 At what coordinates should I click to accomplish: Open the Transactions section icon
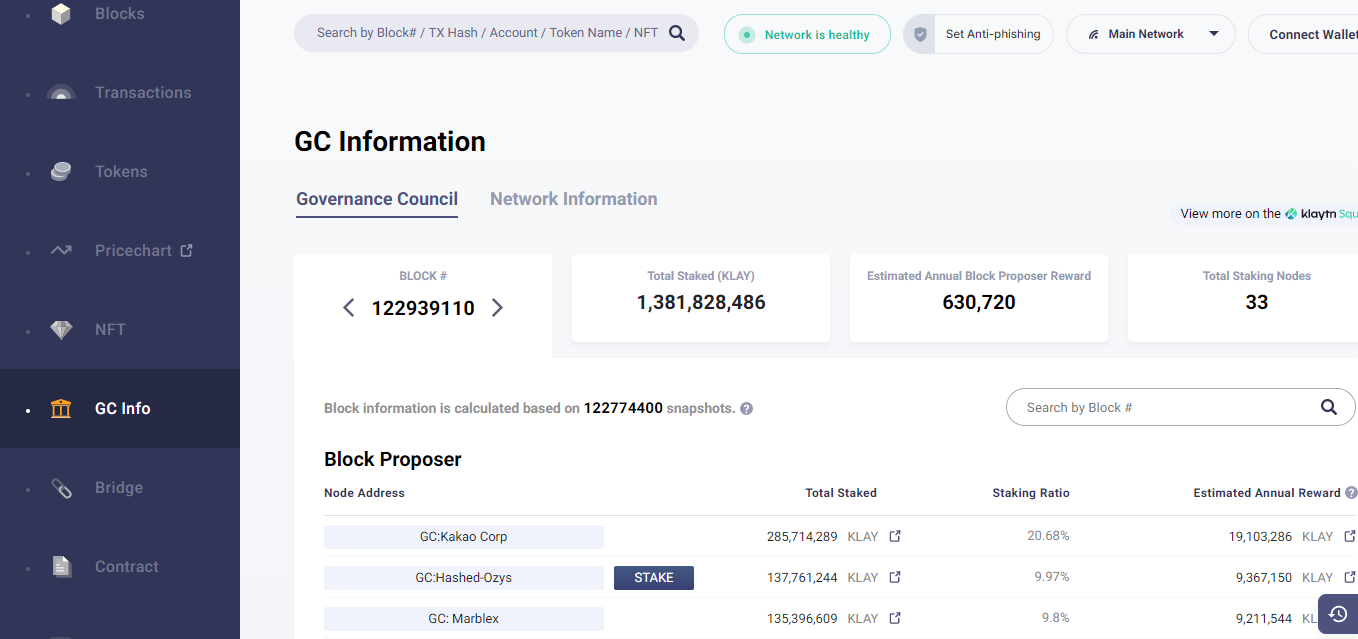coord(61,92)
